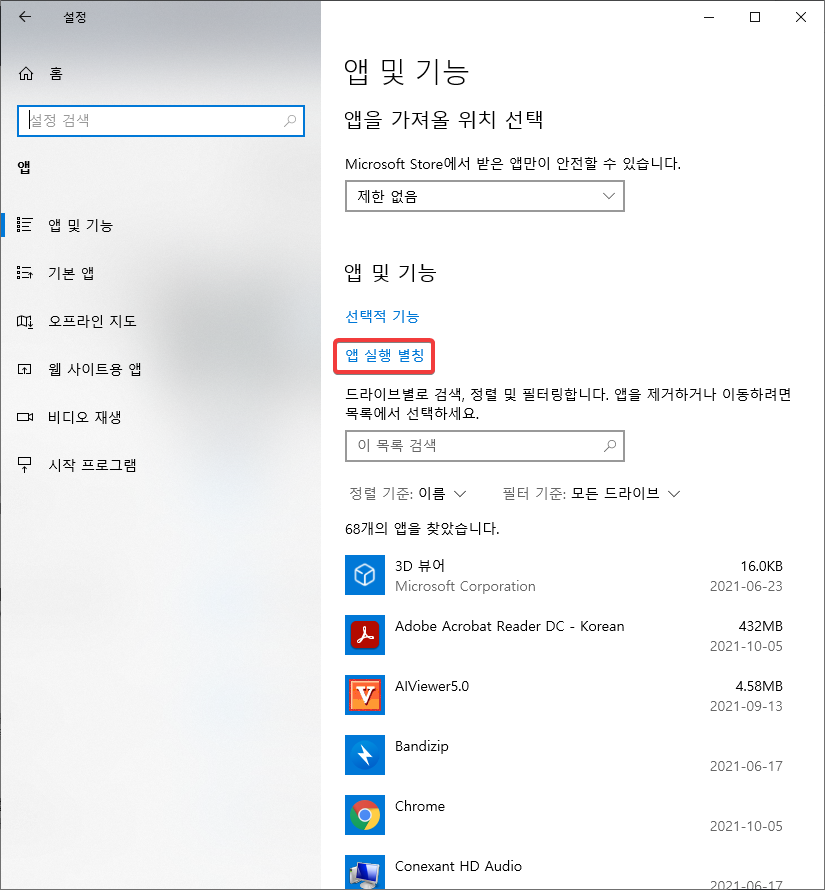Click the 2021-09-13 install date
This screenshot has width=825, height=890.
[x=746, y=706]
